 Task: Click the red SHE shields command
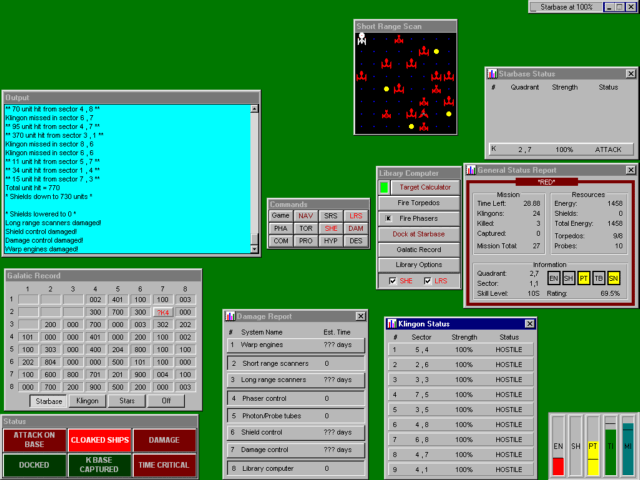[331, 229]
